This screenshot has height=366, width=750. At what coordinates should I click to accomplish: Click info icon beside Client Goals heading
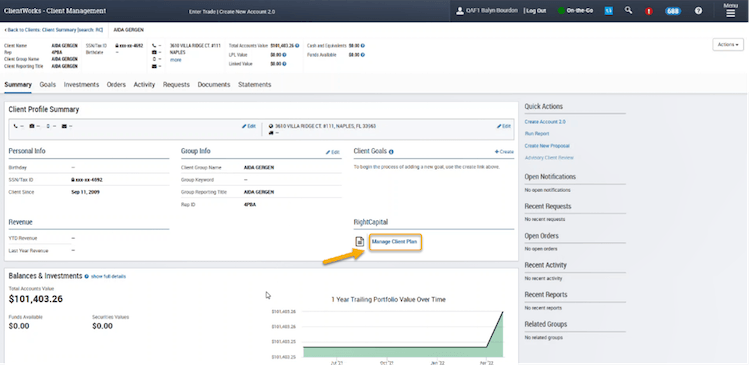point(391,152)
